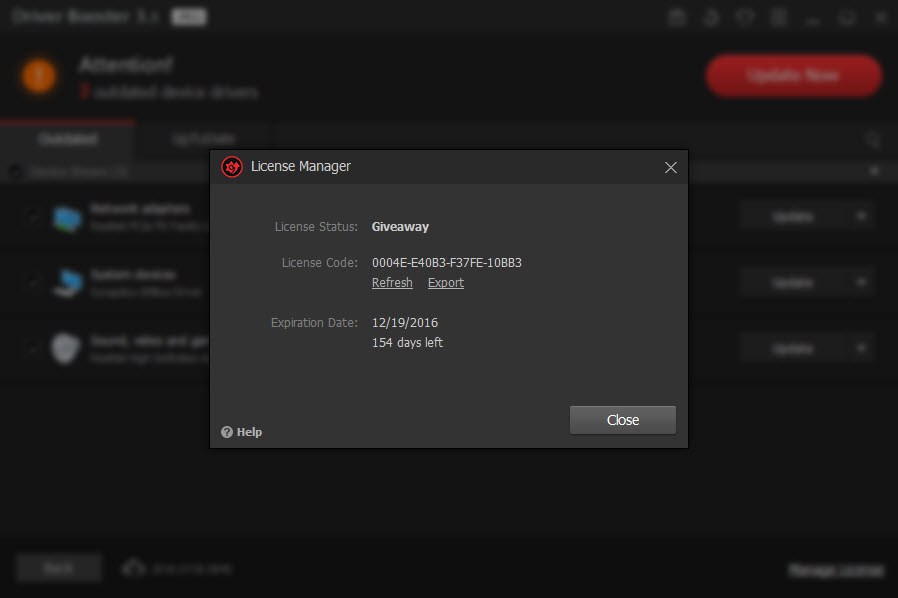This screenshot has height=598, width=898.
Task: Update the System devices driver
Action: (793, 282)
